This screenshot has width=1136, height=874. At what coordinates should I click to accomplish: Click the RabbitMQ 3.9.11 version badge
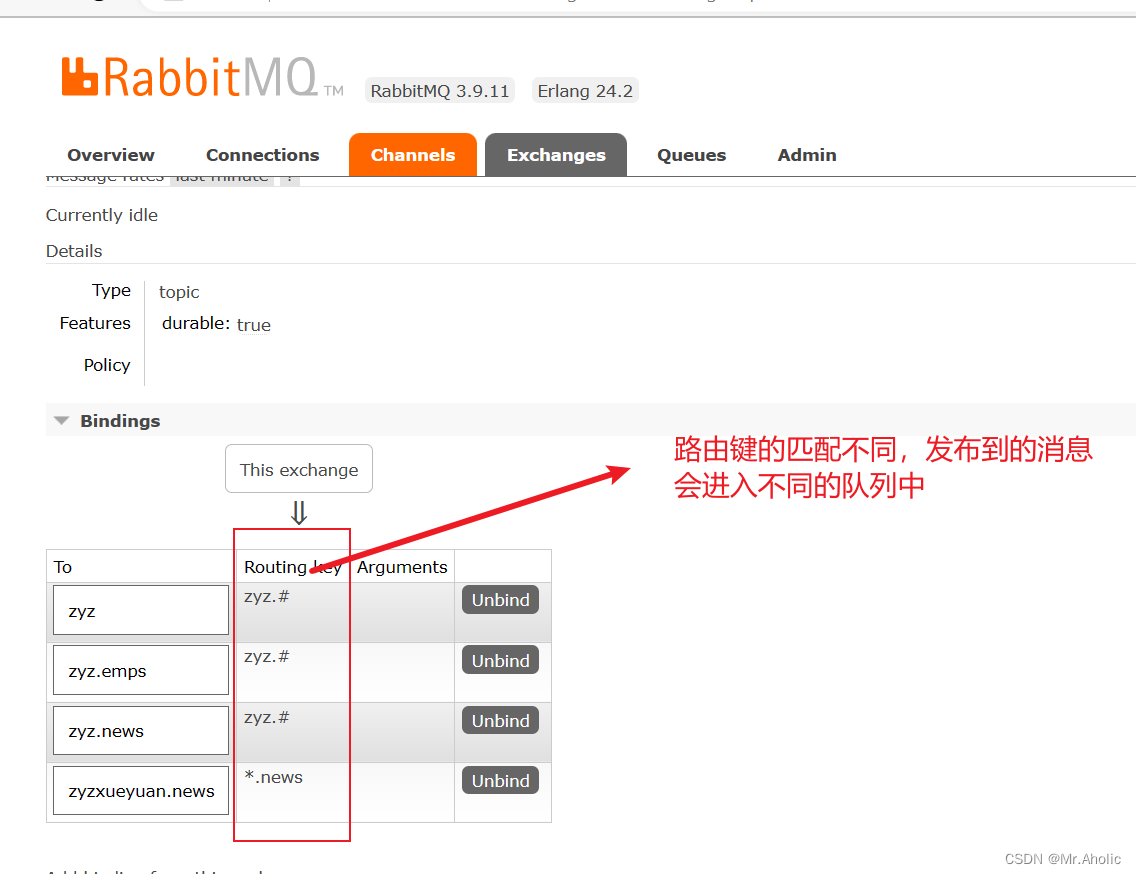point(440,90)
